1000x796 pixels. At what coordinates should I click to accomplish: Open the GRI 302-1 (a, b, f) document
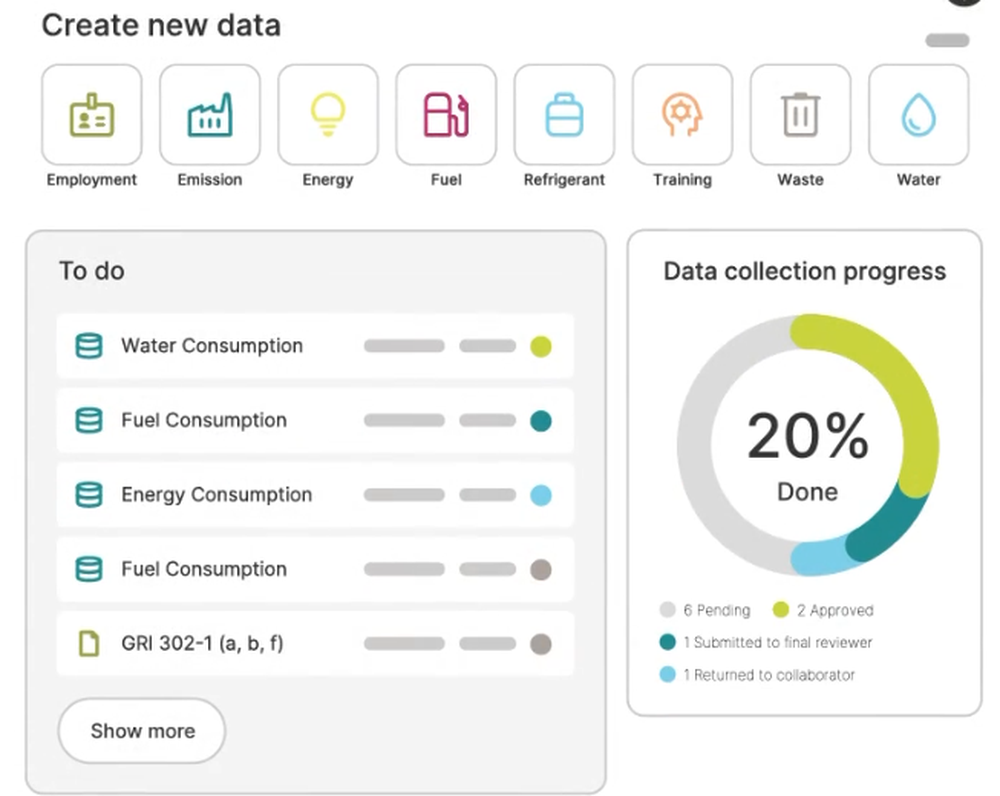(202, 644)
